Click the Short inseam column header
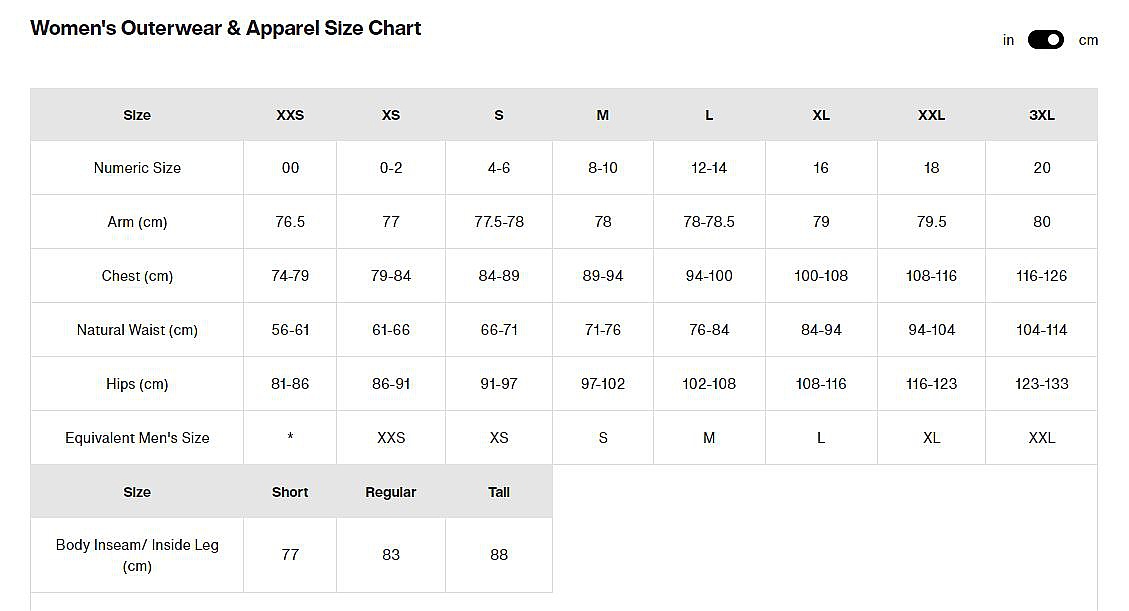1129x611 pixels. pos(290,492)
